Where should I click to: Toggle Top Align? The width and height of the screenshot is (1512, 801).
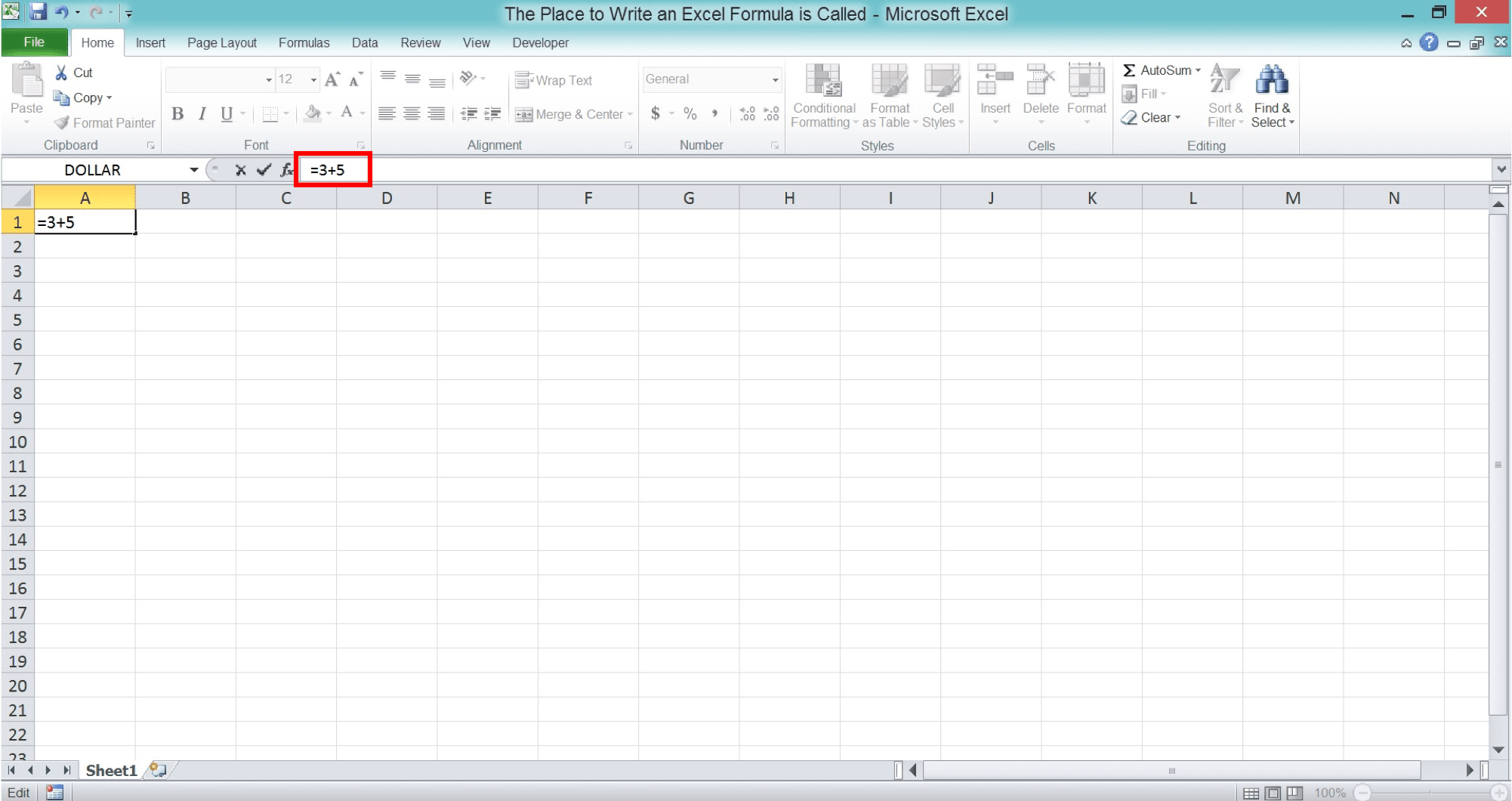pyautogui.click(x=387, y=78)
